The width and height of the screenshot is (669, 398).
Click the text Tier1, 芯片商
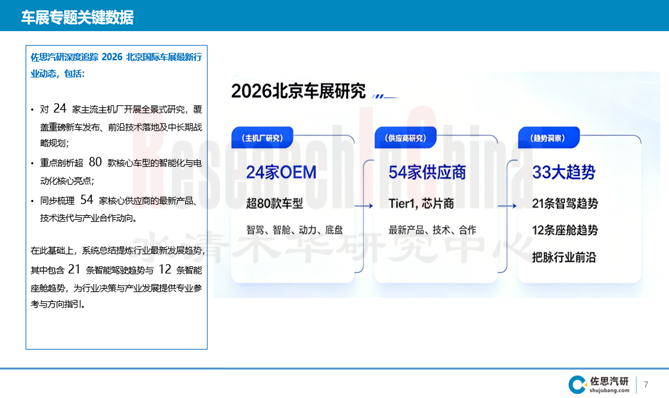(x=421, y=203)
